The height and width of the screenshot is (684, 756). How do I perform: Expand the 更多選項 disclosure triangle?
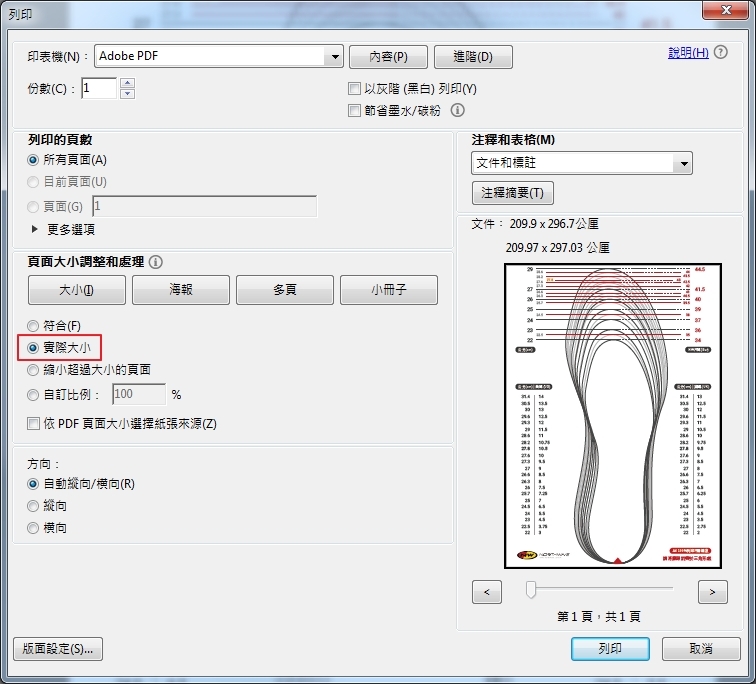(35, 229)
